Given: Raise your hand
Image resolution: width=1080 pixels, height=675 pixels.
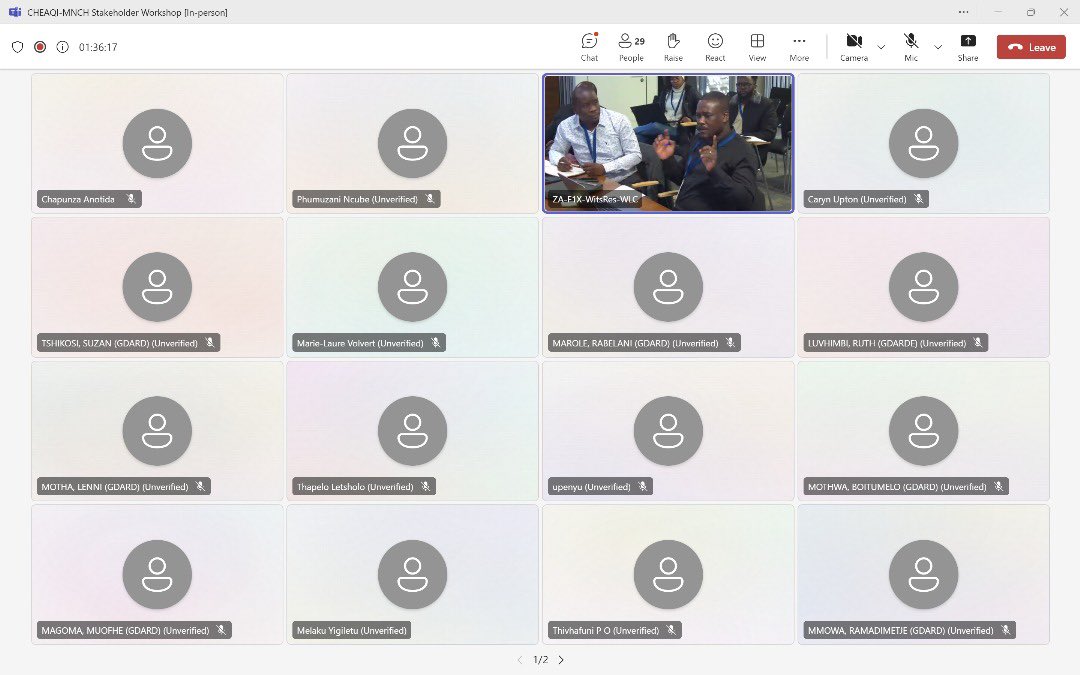Looking at the screenshot, I should click(673, 48).
